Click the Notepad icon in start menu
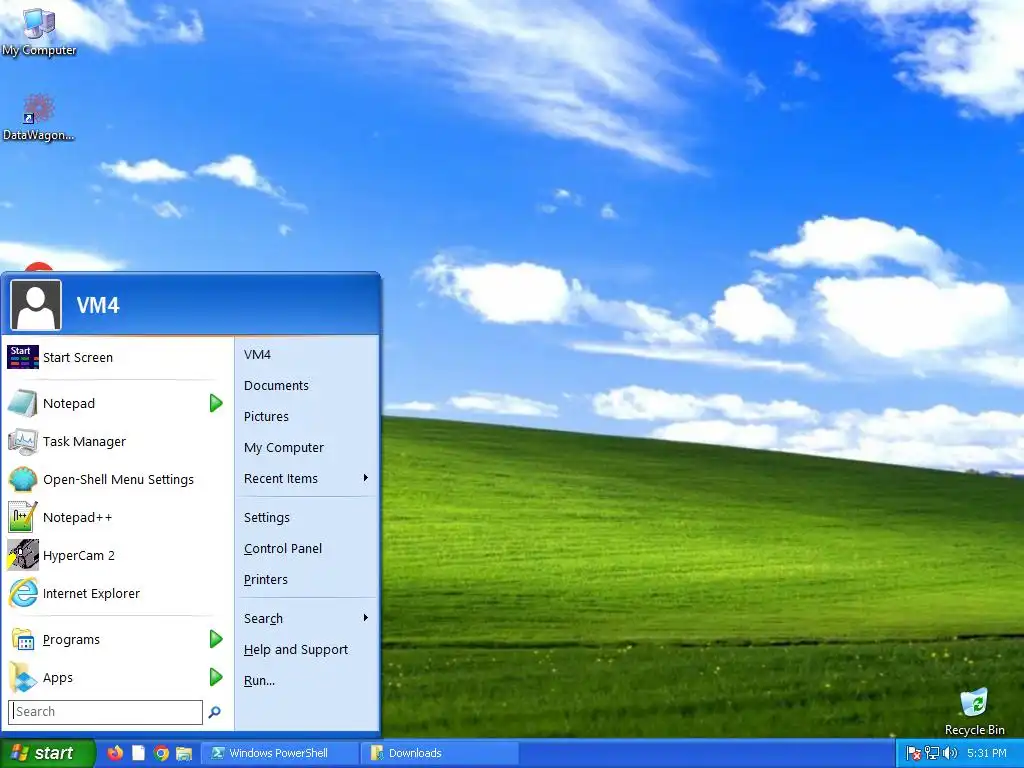This screenshot has height=768, width=1024. tap(23, 403)
